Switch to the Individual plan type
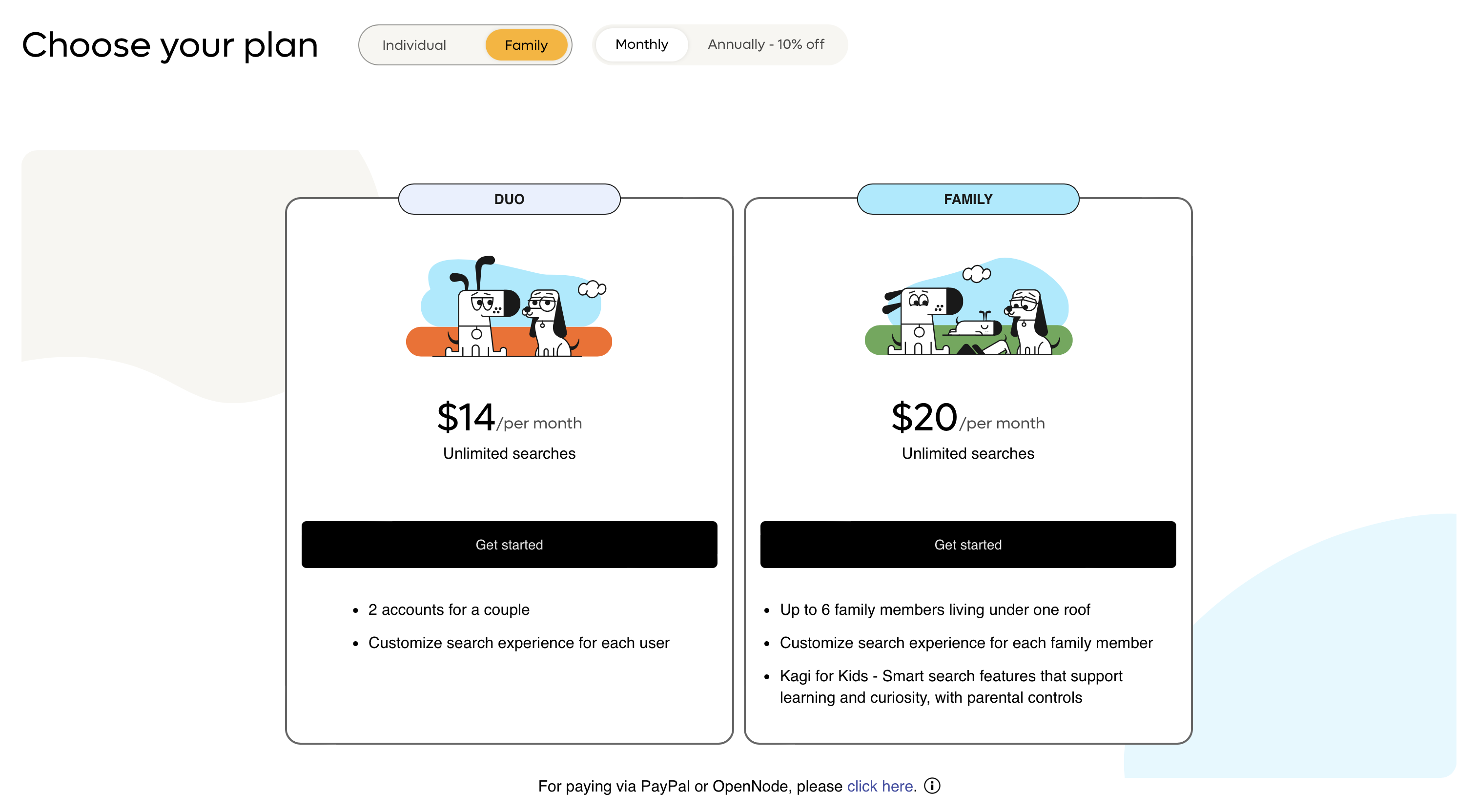Image resolution: width=1476 pixels, height=812 pixels. coord(414,45)
